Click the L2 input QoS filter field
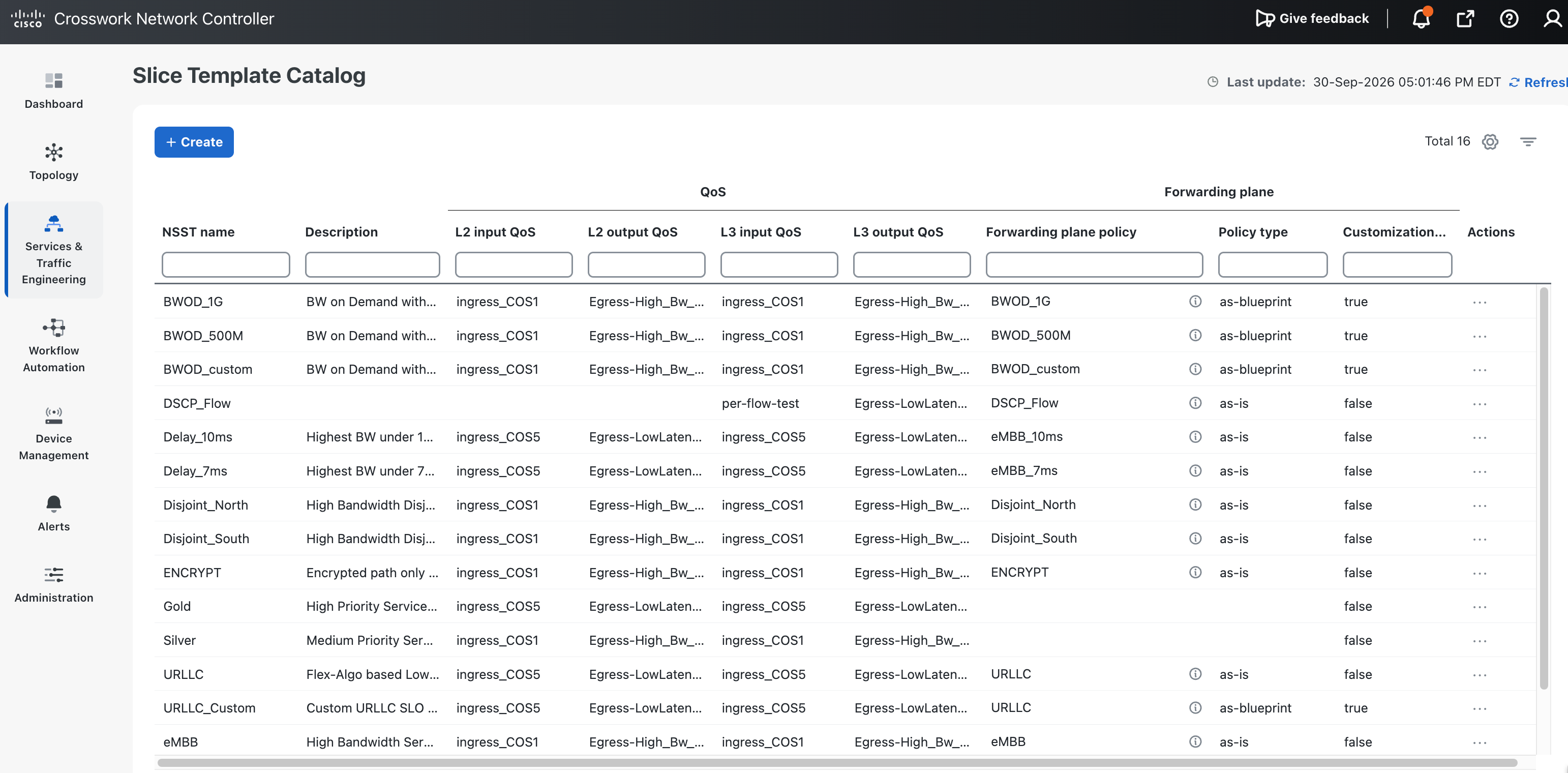The height and width of the screenshot is (773, 1568). (x=514, y=265)
